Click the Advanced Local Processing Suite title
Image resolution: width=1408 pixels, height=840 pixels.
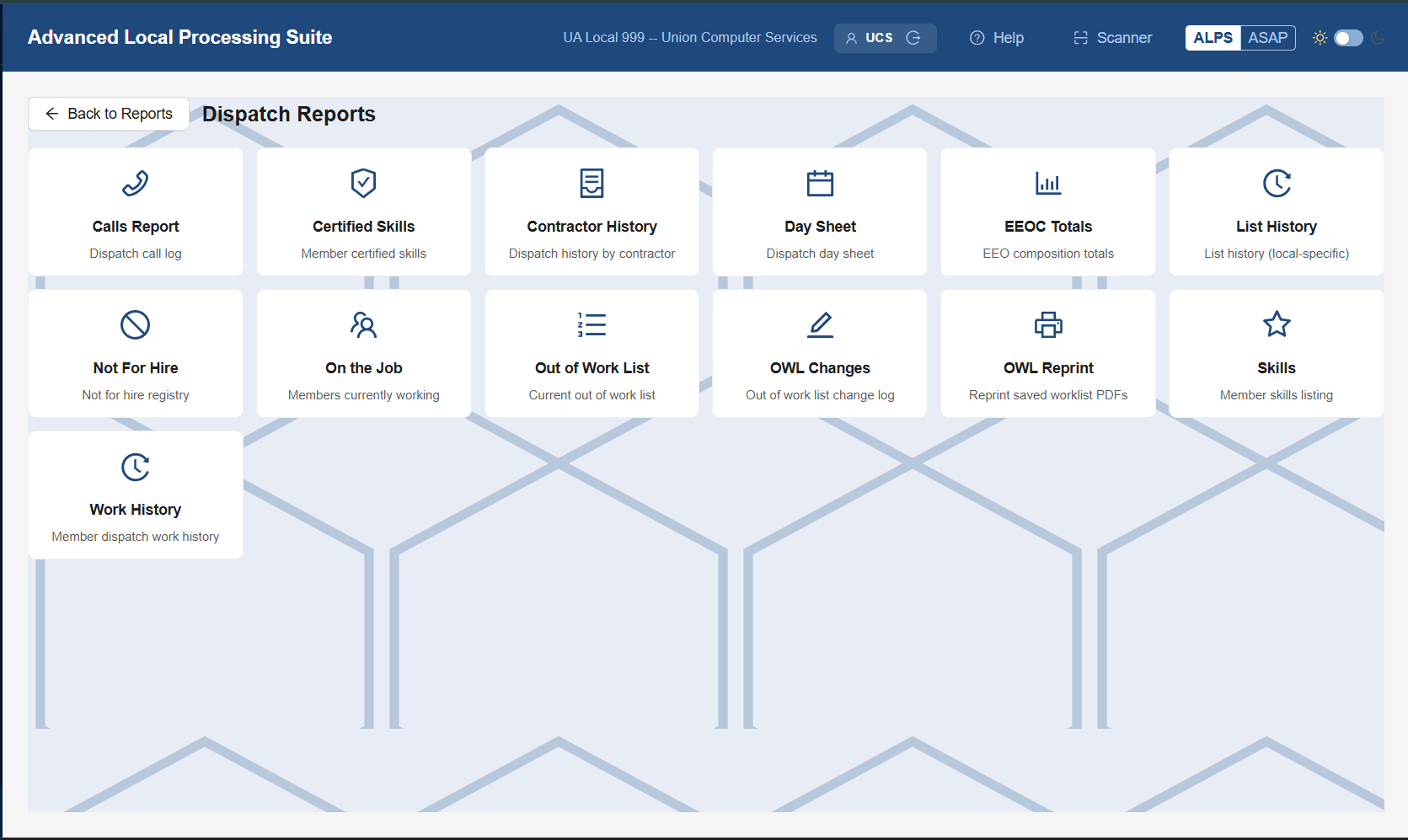click(179, 37)
